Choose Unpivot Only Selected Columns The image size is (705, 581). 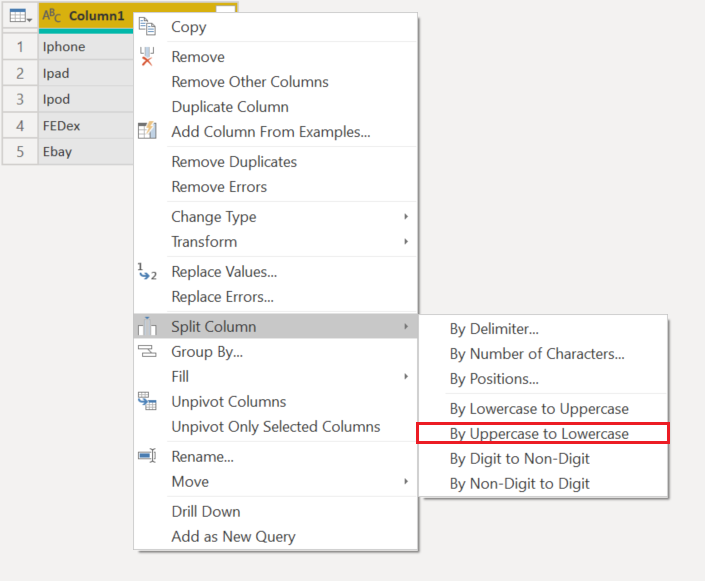(x=276, y=427)
